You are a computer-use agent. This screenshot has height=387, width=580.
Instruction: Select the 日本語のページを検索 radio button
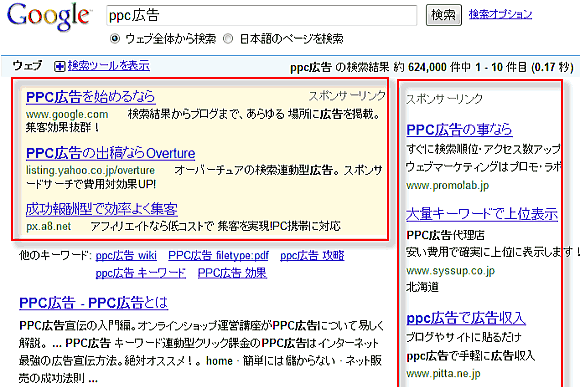(228, 38)
